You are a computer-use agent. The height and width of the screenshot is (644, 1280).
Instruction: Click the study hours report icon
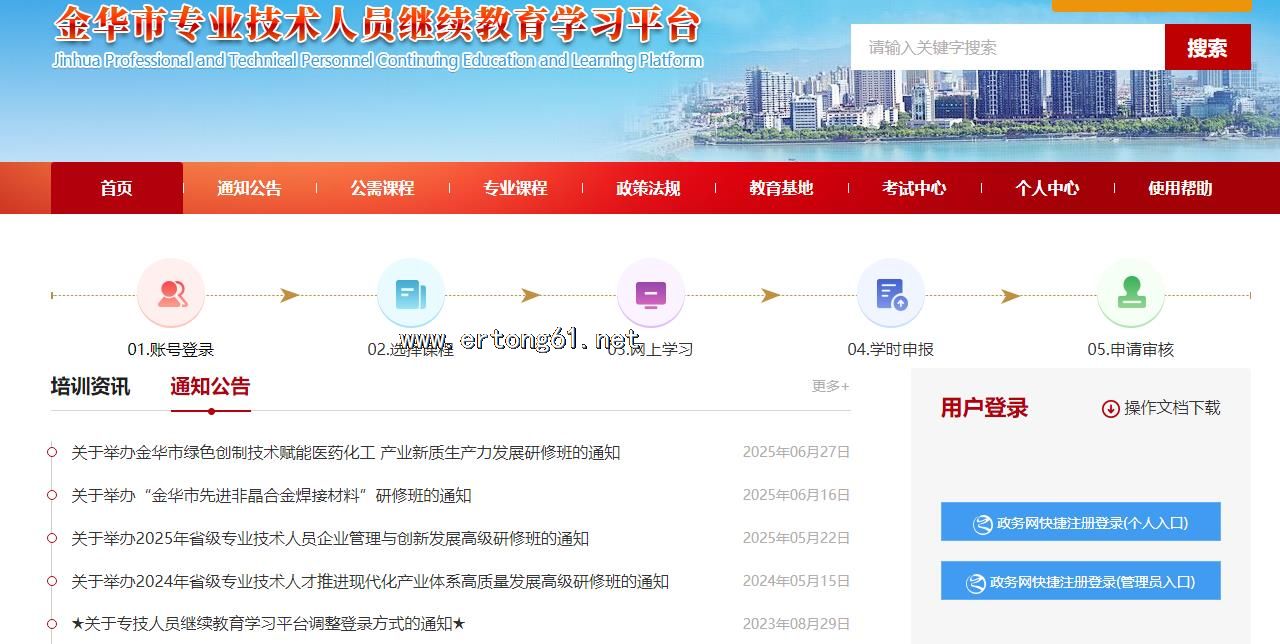coord(890,294)
